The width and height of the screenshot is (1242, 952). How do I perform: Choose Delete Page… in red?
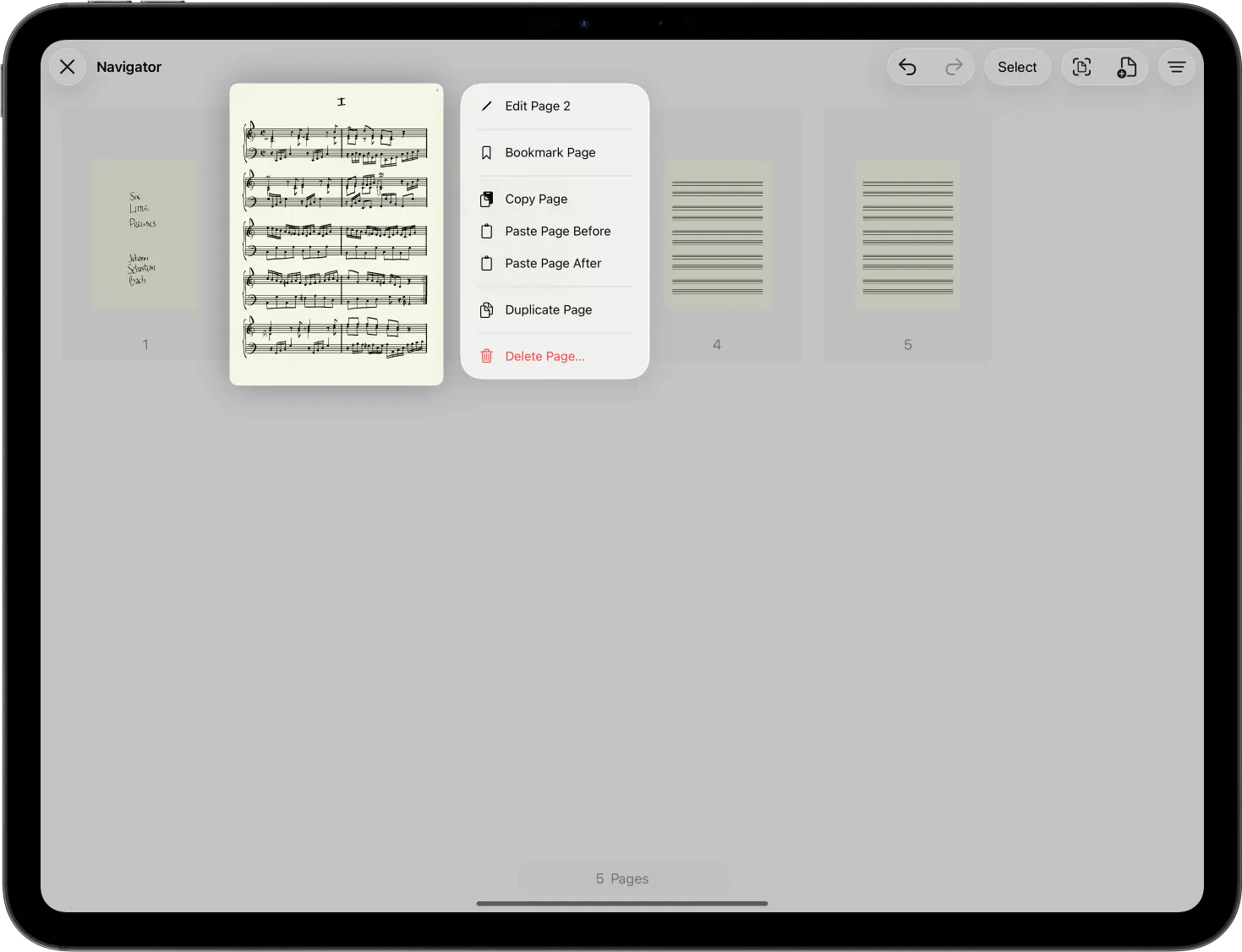click(x=555, y=356)
